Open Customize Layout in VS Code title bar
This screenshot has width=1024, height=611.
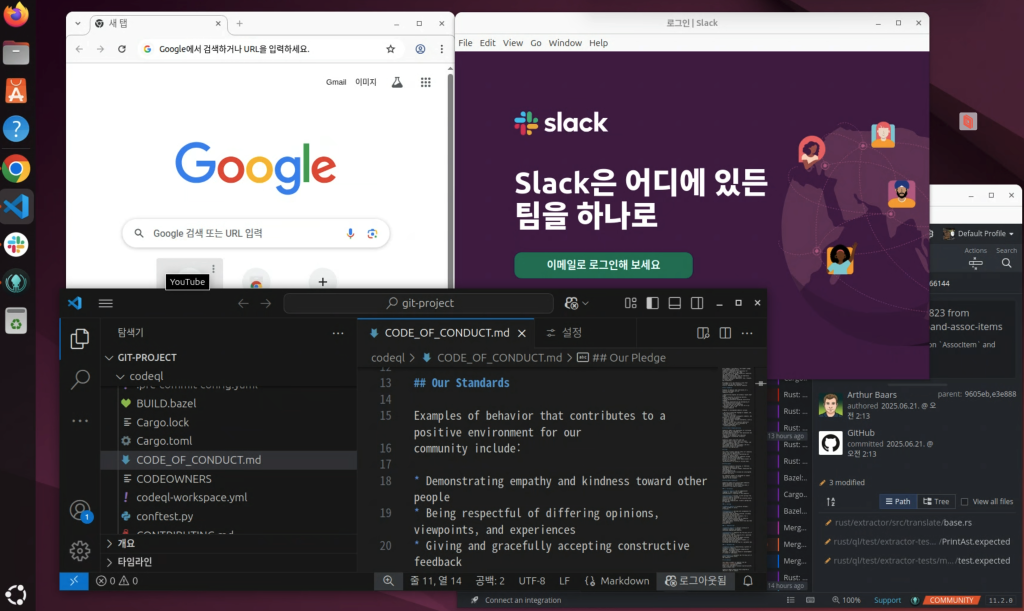[630, 303]
